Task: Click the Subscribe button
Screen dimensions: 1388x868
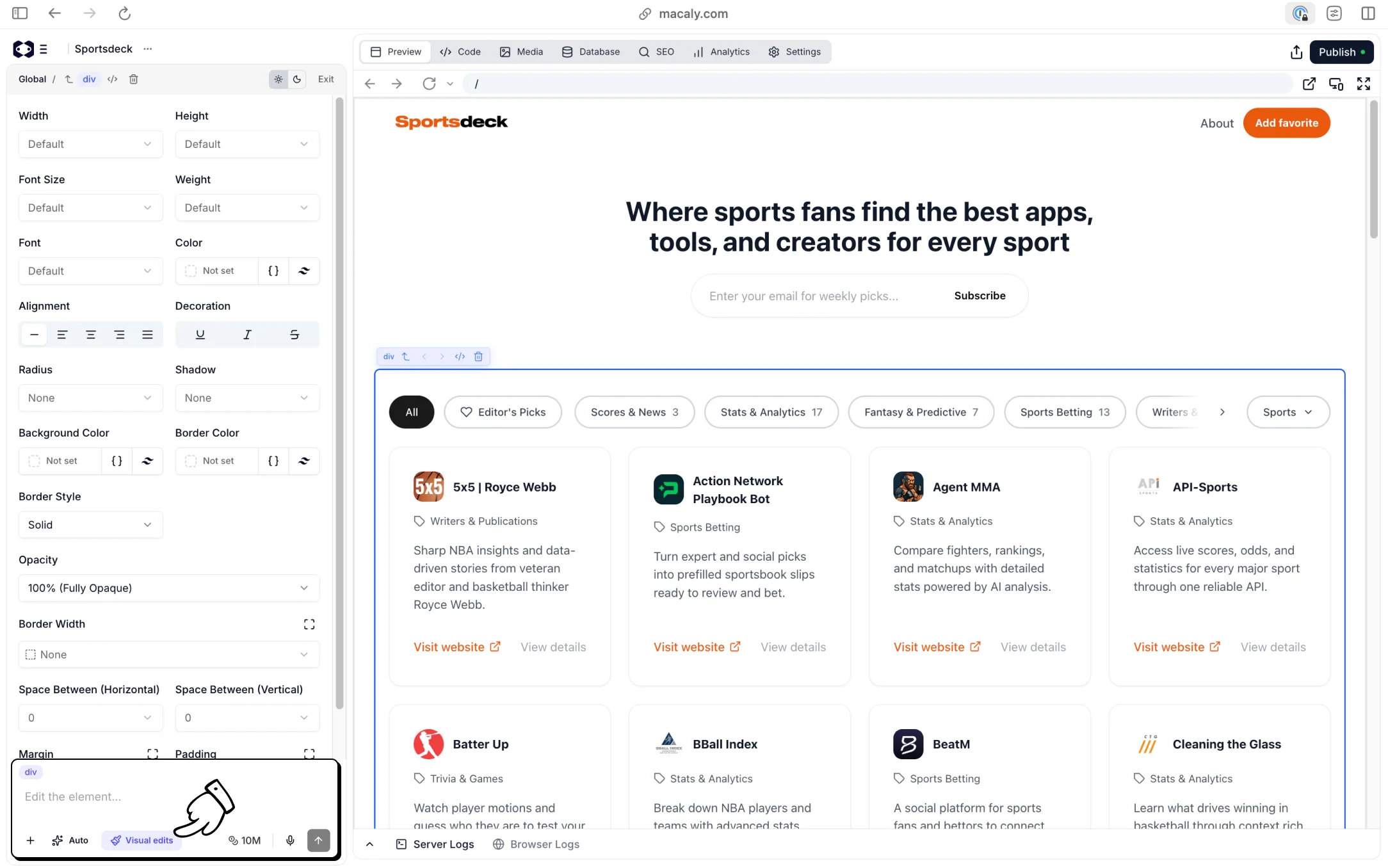Action: pyautogui.click(x=980, y=296)
